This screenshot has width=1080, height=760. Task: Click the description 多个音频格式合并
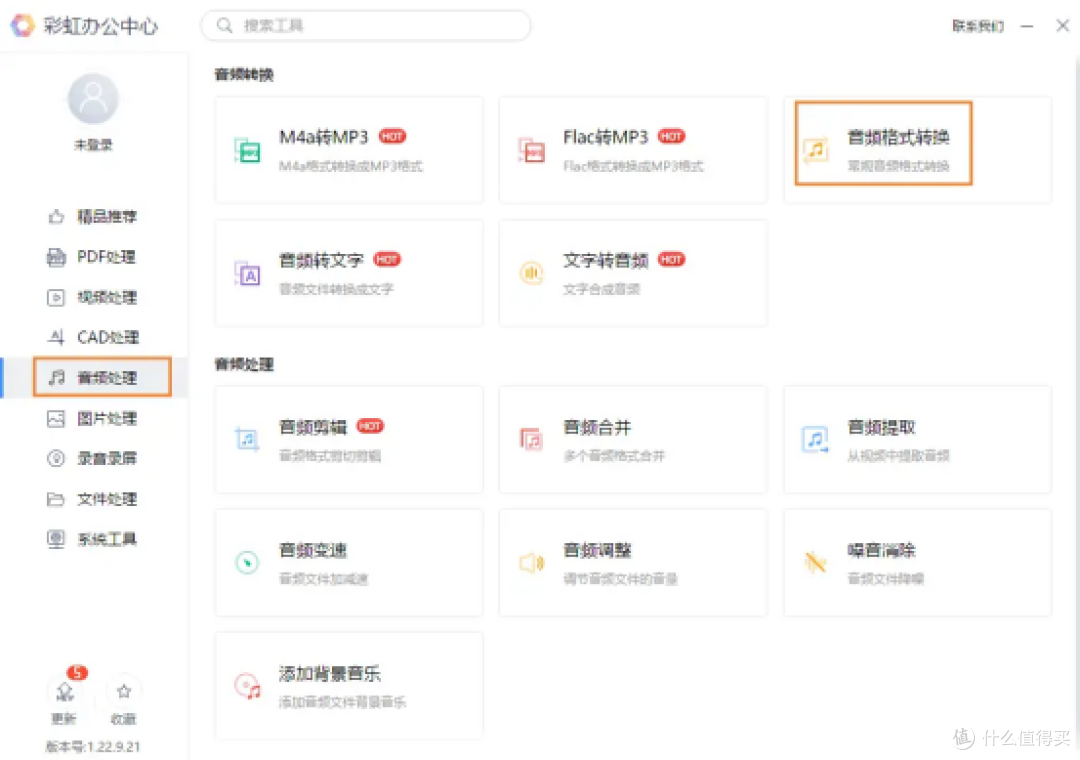click(x=614, y=455)
